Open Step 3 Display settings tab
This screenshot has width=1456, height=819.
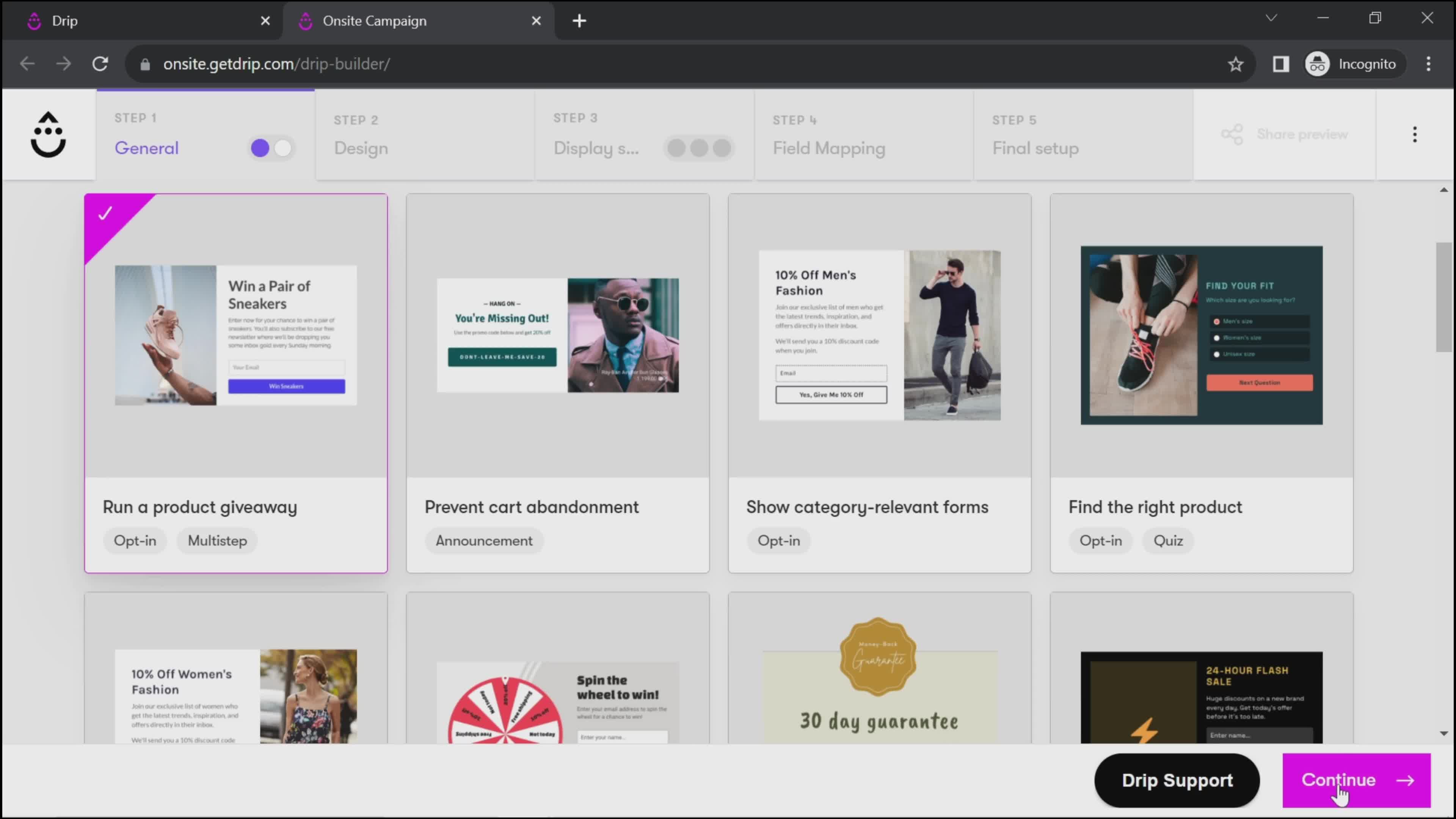click(644, 135)
